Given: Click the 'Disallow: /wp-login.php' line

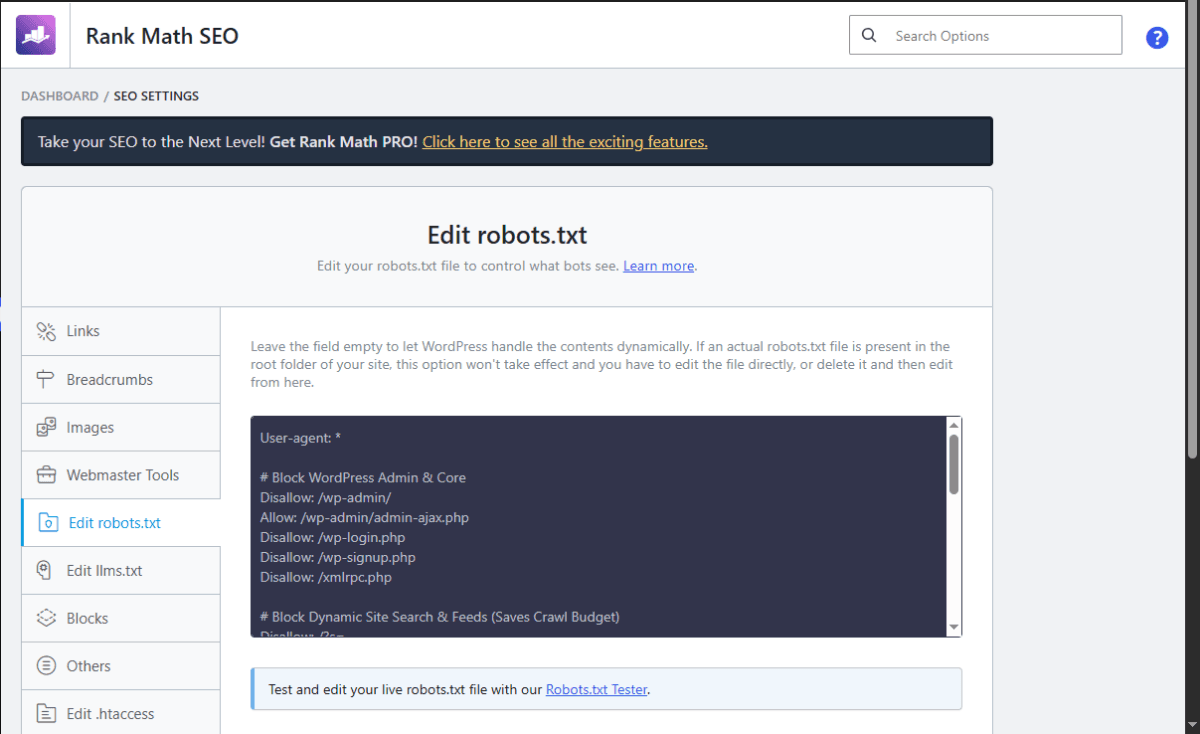Looking at the screenshot, I should click(332, 537).
